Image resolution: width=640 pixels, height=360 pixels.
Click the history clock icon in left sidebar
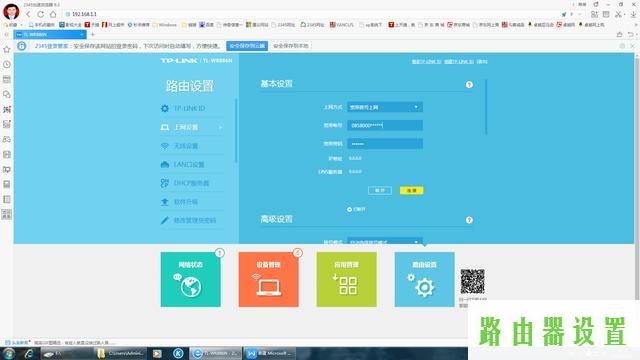pos(7,64)
